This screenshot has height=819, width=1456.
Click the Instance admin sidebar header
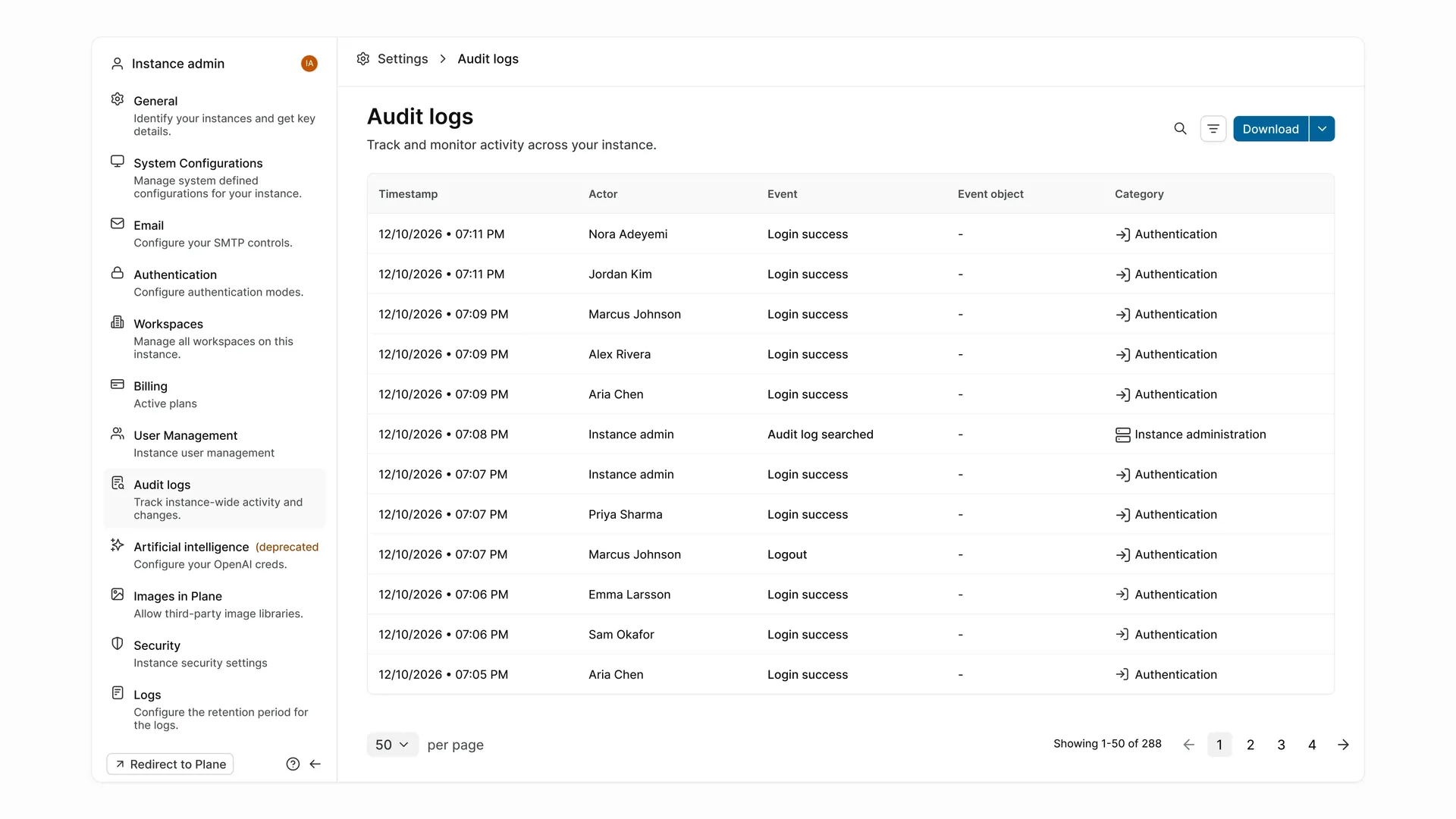point(178,64)
